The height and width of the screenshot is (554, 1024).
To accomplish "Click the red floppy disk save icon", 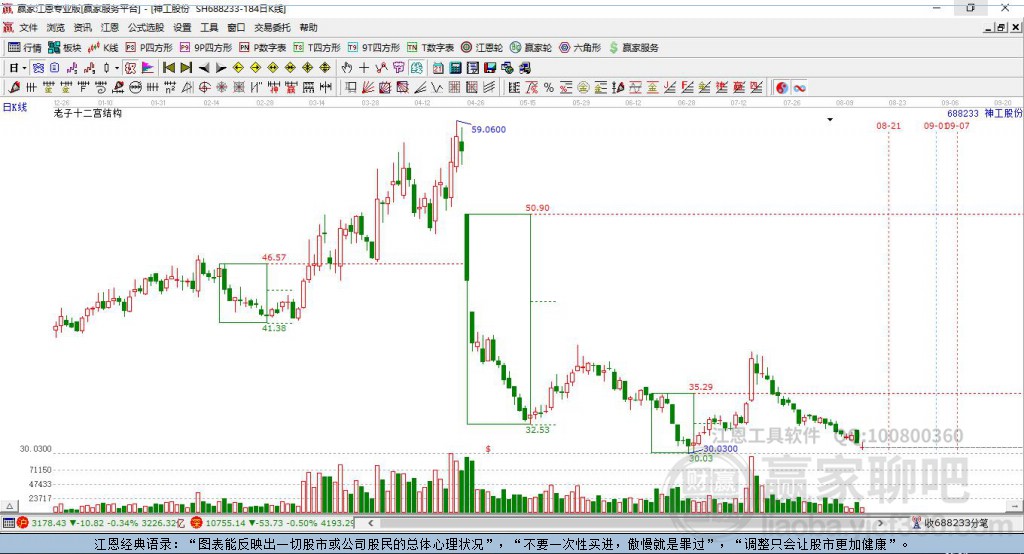I will pos(490,68).
